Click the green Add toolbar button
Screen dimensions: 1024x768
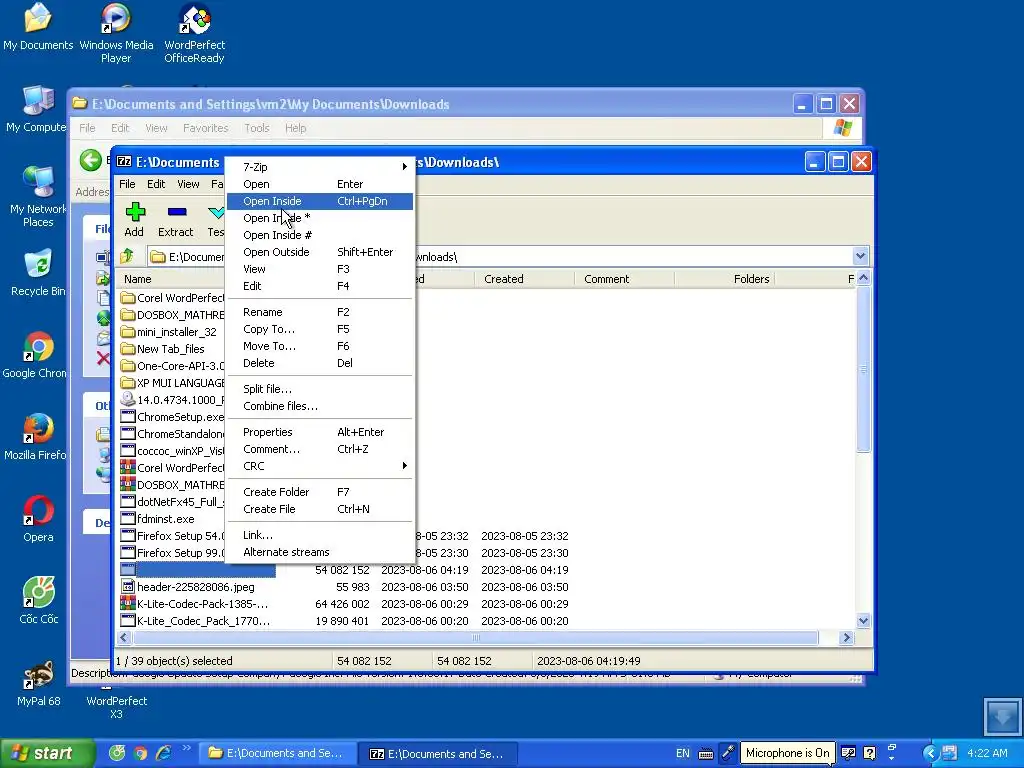(135, 220)
